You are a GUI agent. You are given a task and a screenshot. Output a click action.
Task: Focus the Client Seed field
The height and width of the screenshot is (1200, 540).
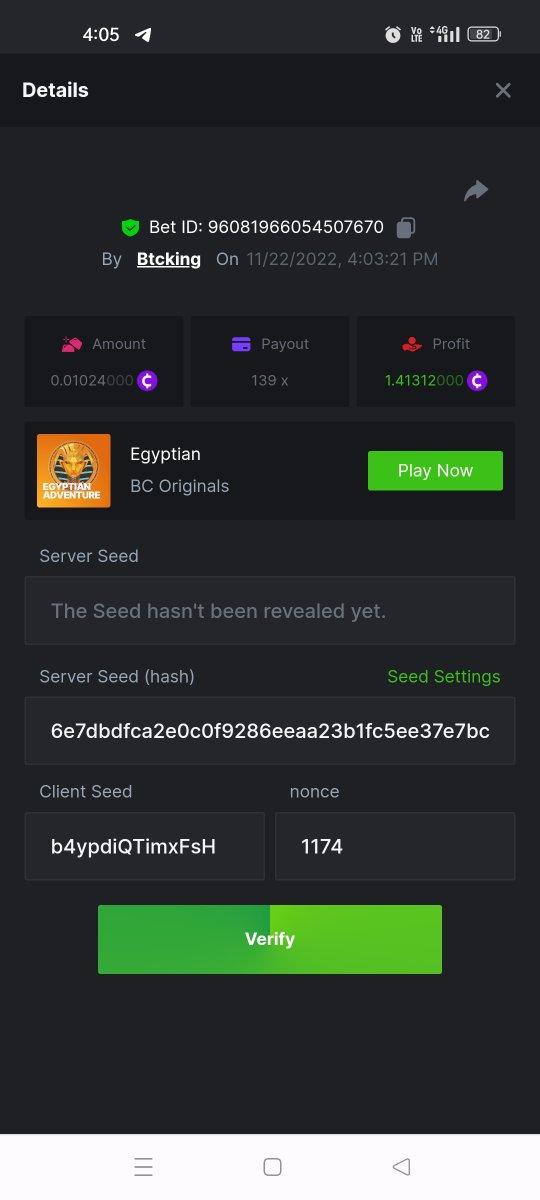(145, 846)
